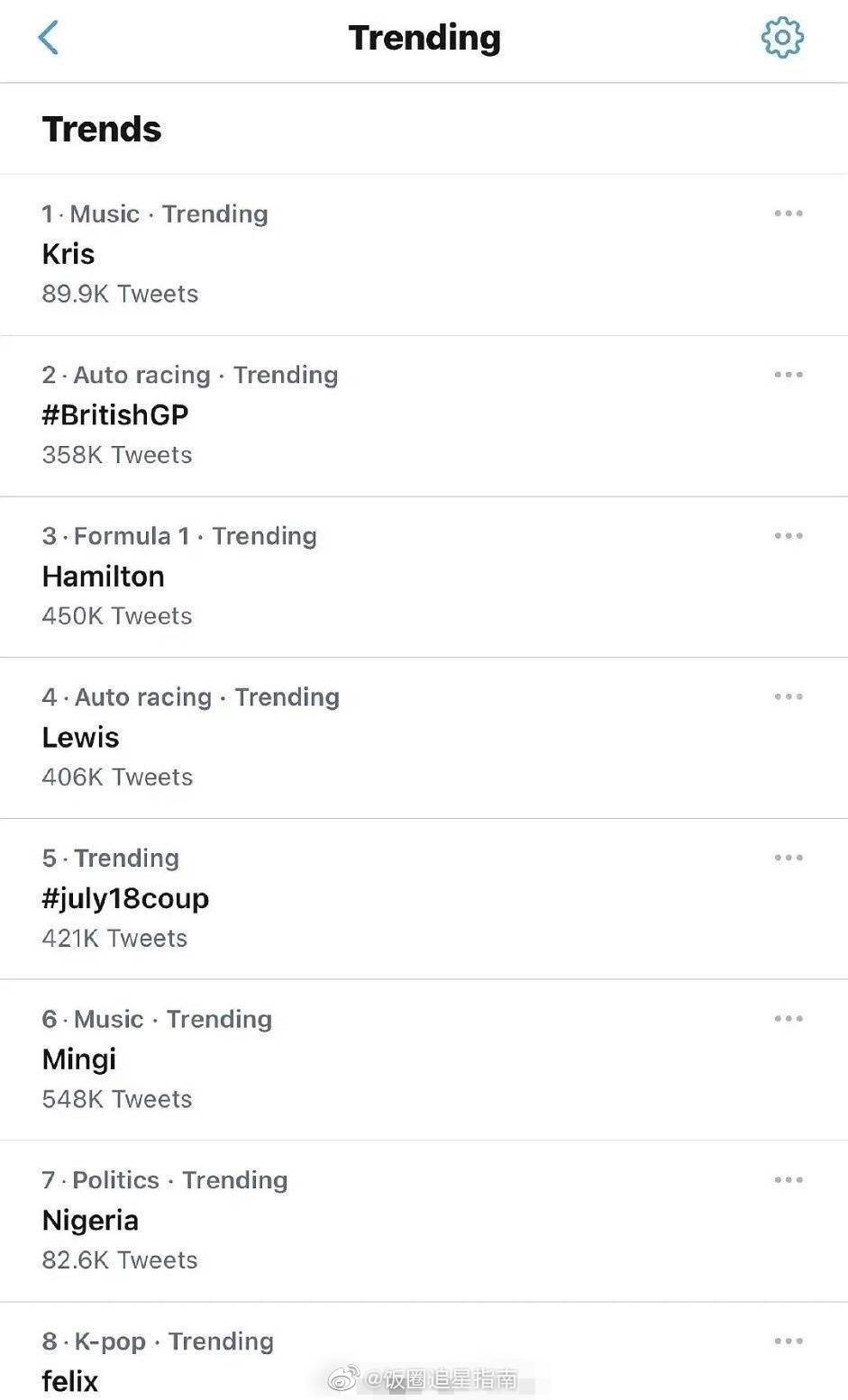Image resolution: width=848 pixels, height=1400 pixels.
Task: Tap the Trends section heading
Action: click(x=102, y=130)
